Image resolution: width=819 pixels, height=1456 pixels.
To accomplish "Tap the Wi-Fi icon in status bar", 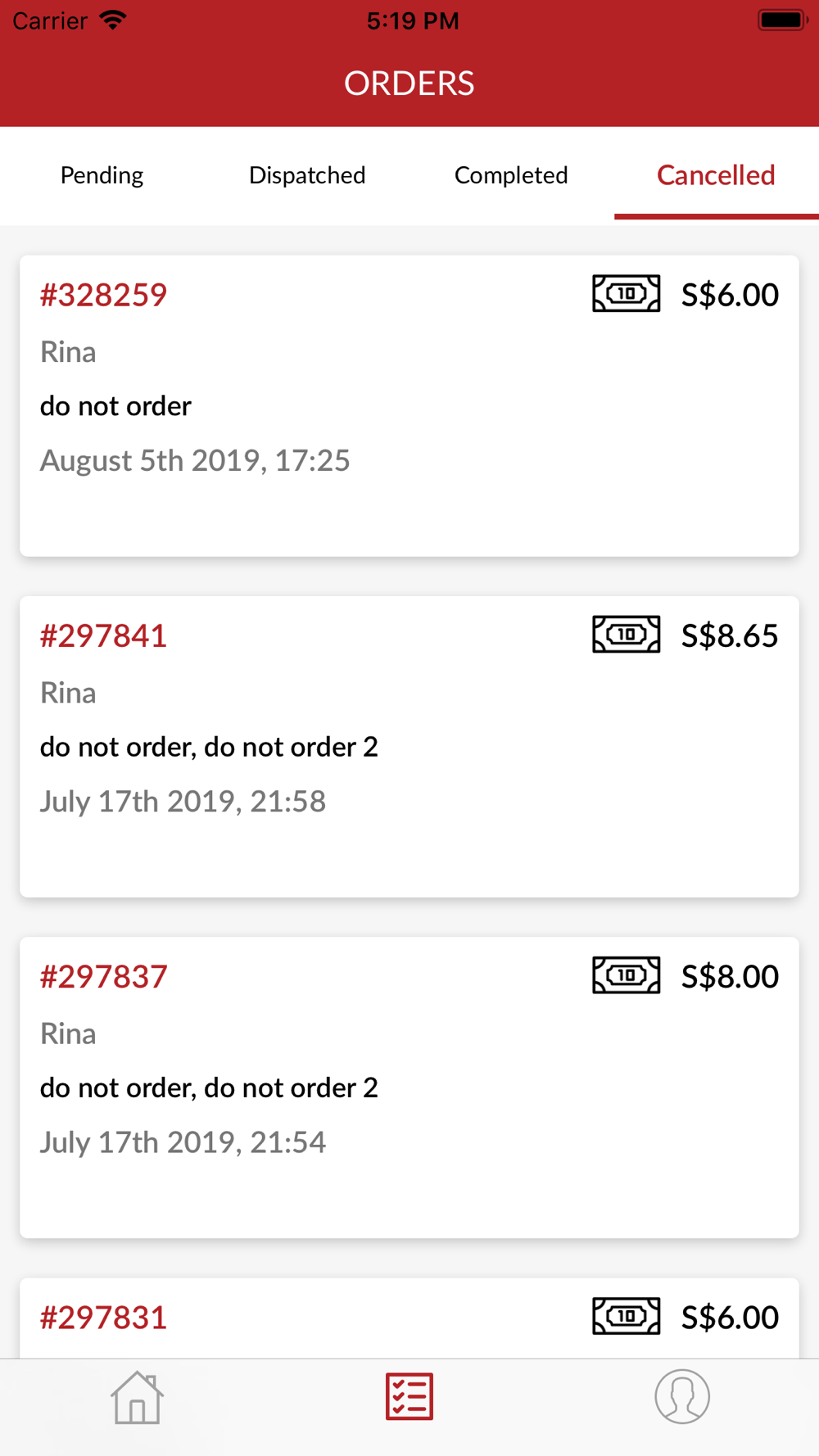I will pos(113,20).
